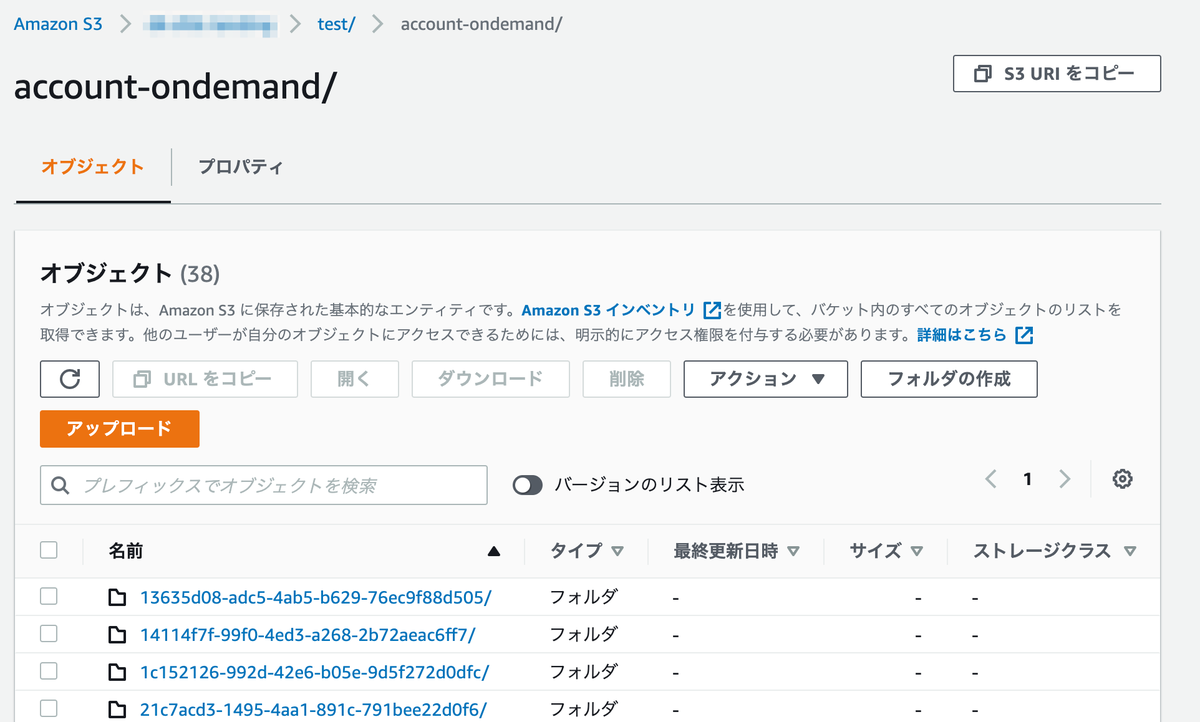Open folder 14114f7f-99f0-4ed3-a268-2b72aeac6ff7/
The image size is (1200, 722).
tap(308, 635)
